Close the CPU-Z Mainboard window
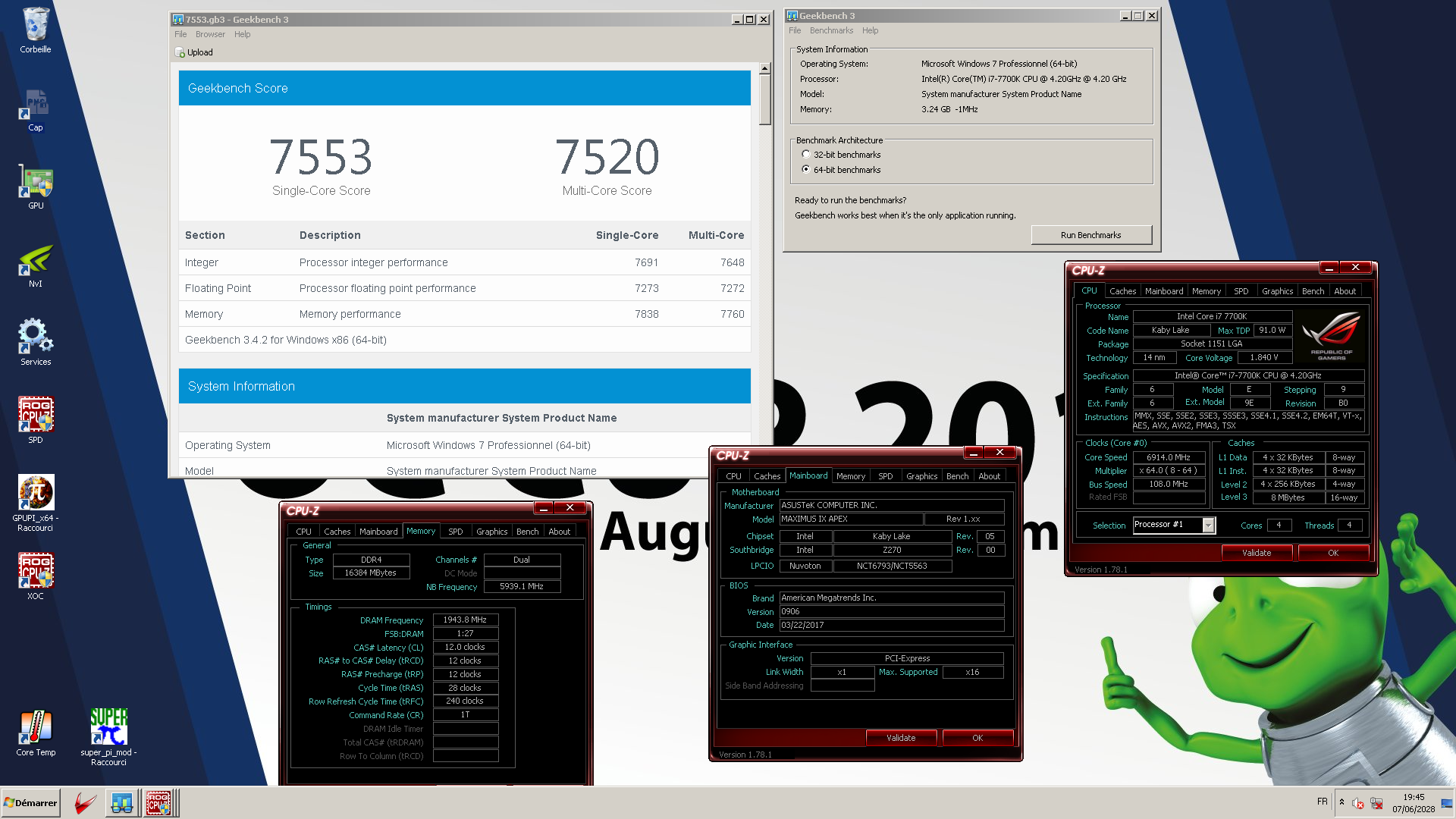The image size is (1456, 819). [x=1000, y=453]
